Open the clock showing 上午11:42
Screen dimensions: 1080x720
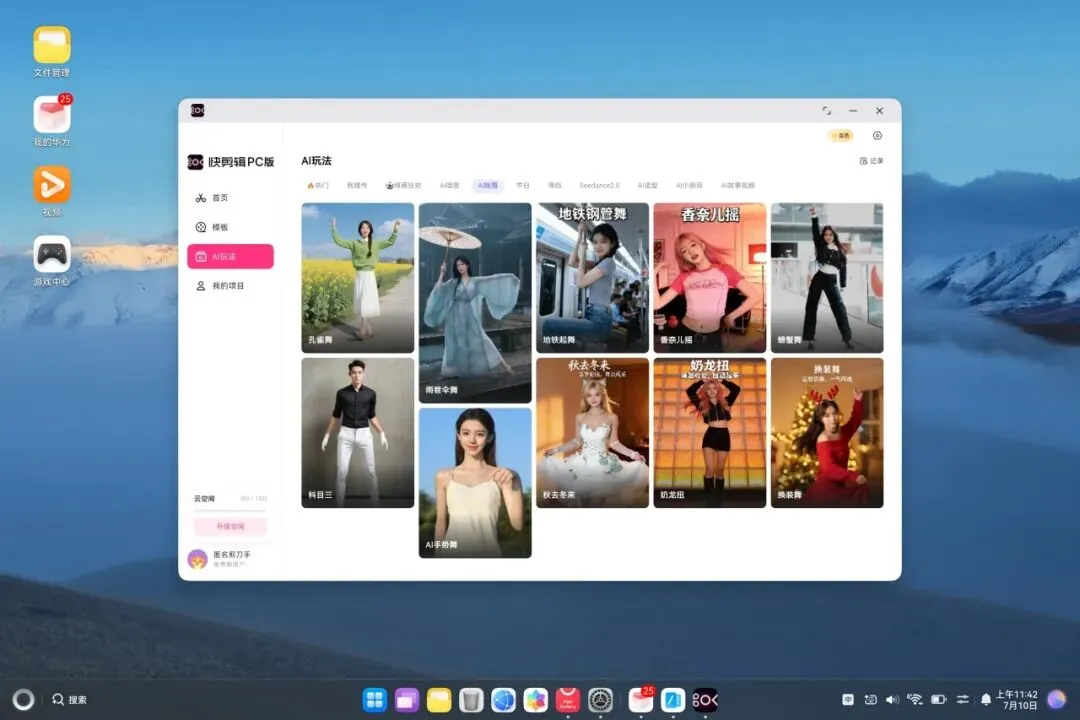pyautogui.click(x=1017, y=699)
